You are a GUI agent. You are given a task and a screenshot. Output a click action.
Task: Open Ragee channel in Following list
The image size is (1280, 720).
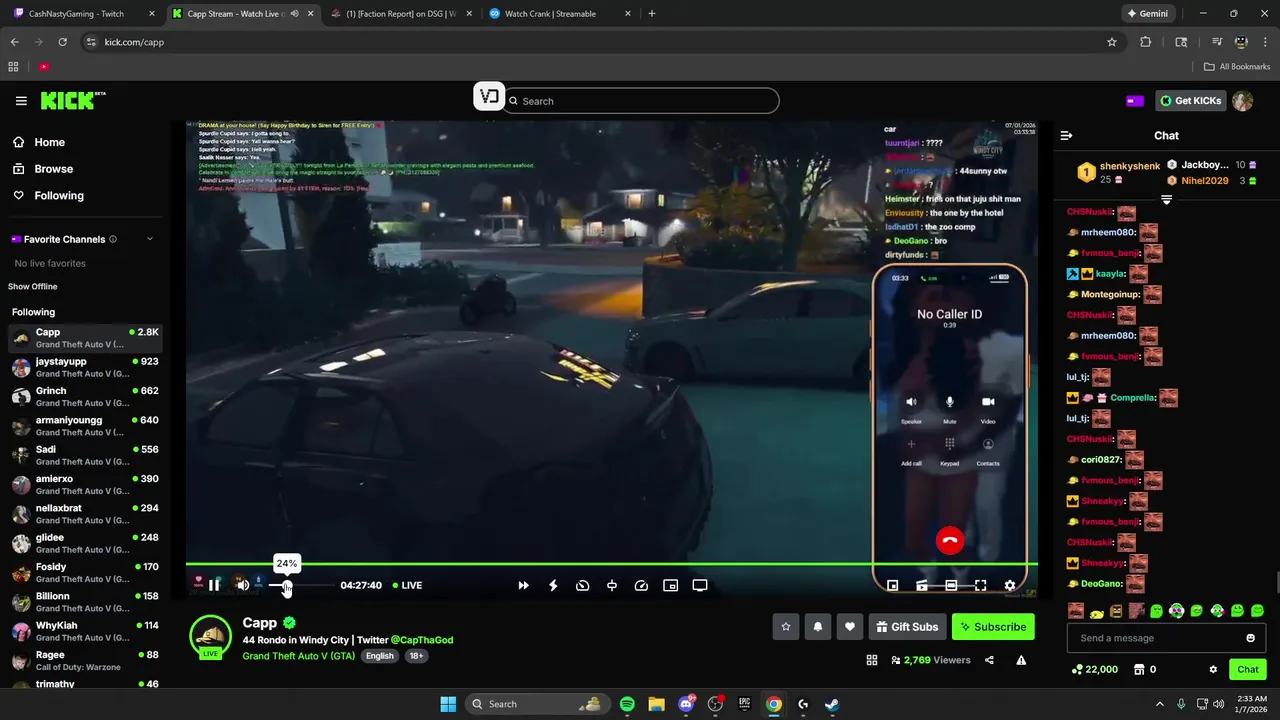(84, 661)
